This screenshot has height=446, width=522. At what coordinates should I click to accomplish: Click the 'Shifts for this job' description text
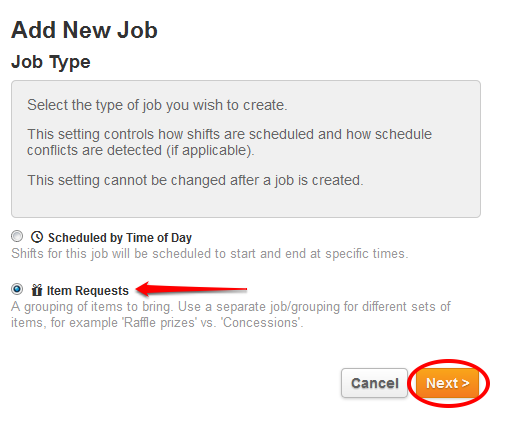coord(210,254)
